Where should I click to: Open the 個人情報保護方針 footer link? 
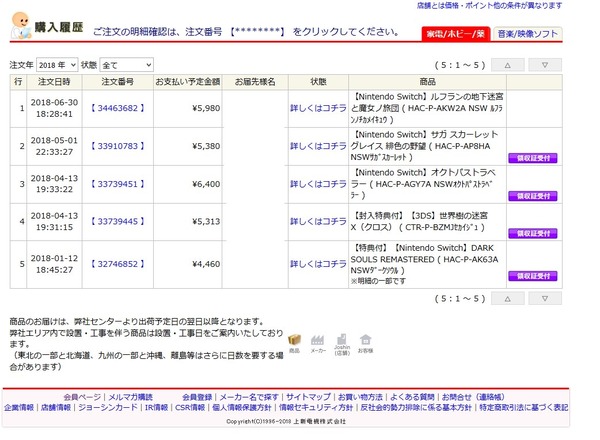[x=241, y=407]
